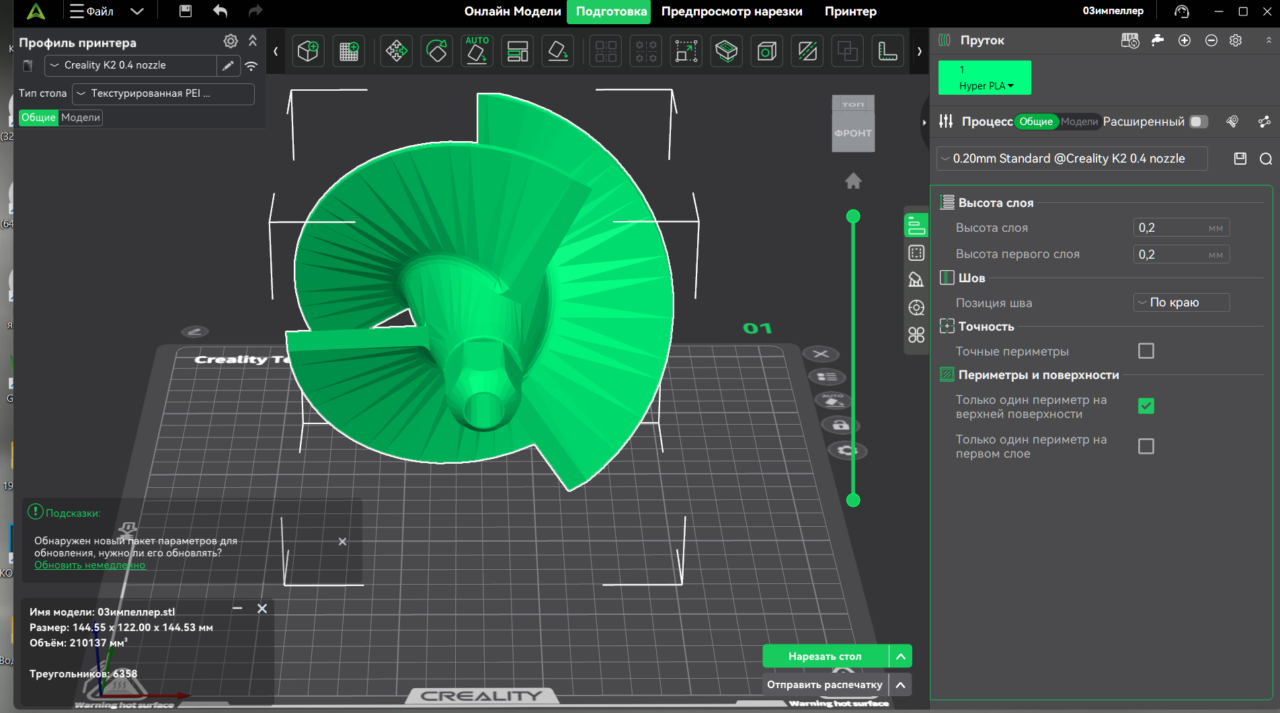The width and height of the screenshot is (1280, 713).
Task: Click the add filament plus icon
Action: click(1184, 40)
